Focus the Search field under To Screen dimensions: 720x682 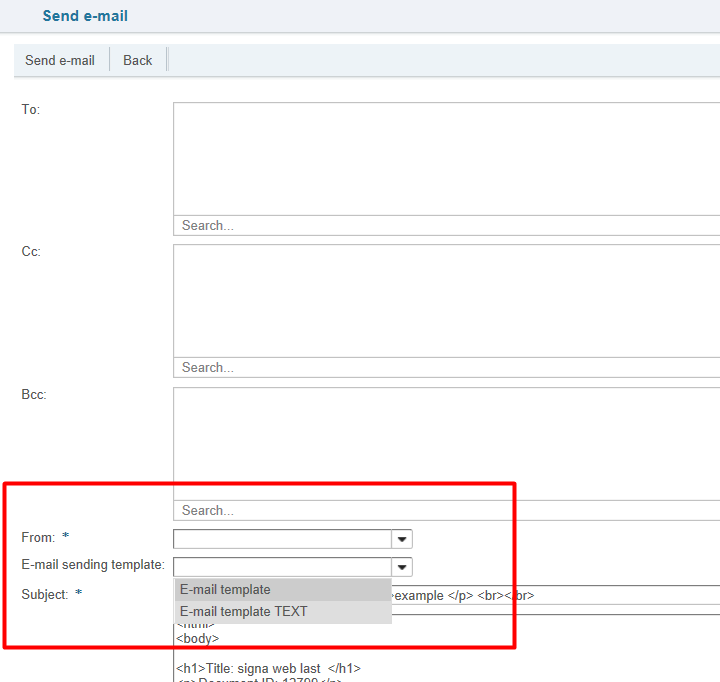pyautogui.click(x=446, y=226)
